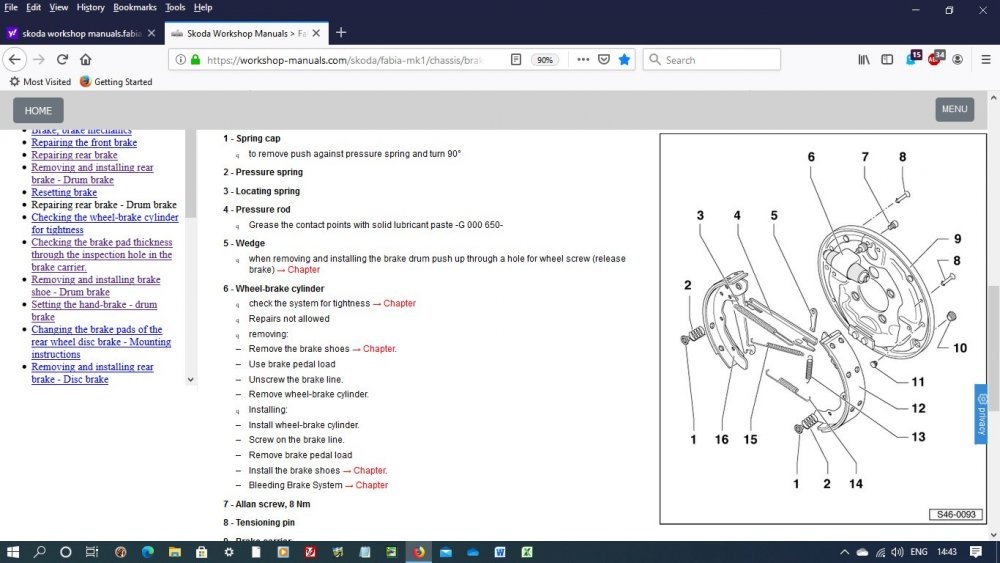Open a new tab with plus button
The image size is (1000, 563).
point(341,33)
